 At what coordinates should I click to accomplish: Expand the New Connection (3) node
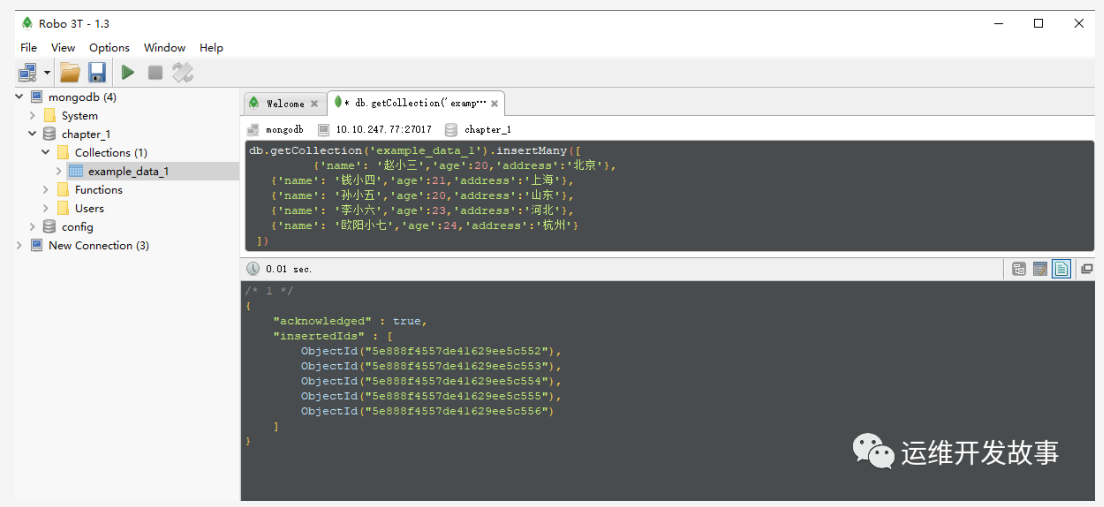click(x=19, y=245)
